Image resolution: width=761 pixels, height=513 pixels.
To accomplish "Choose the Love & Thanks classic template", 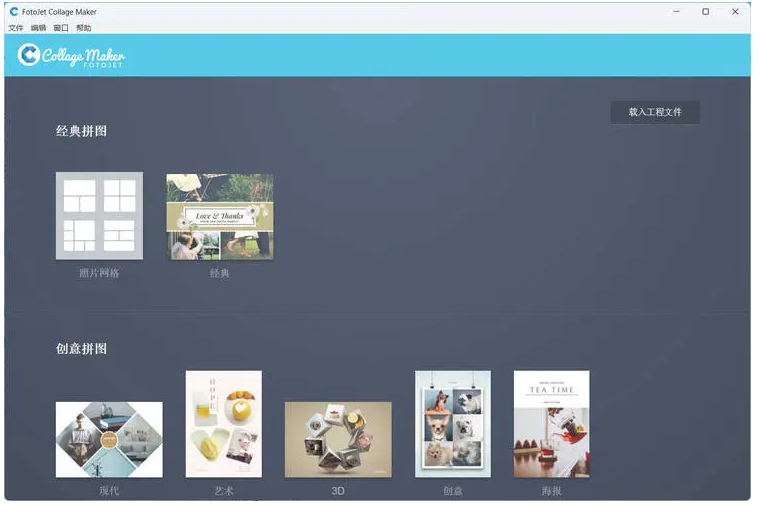I will pyautogui.click(x=219, y=217).
